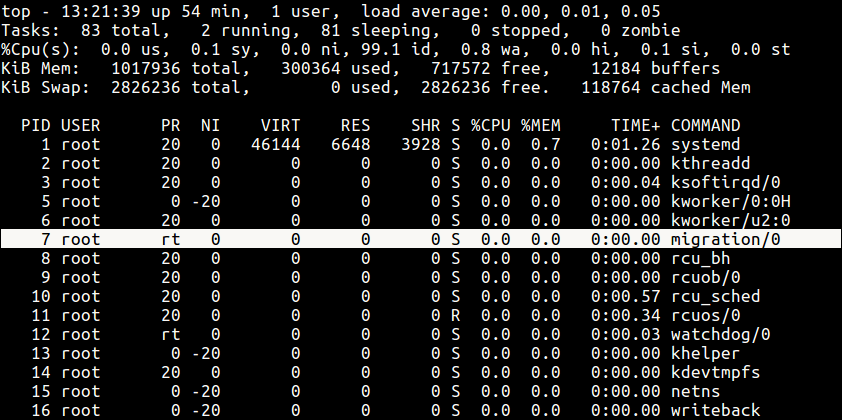Click the 3928 SHR value
Viewport: 842px width, 420px height.
pyautogui.click(x=421, y=144)
